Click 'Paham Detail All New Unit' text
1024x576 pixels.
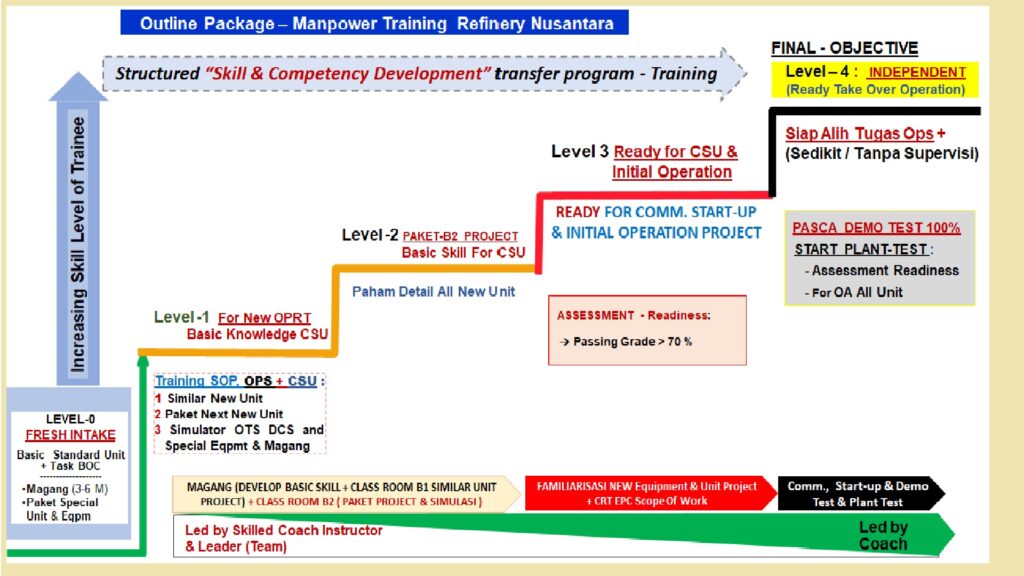(433, 292)
